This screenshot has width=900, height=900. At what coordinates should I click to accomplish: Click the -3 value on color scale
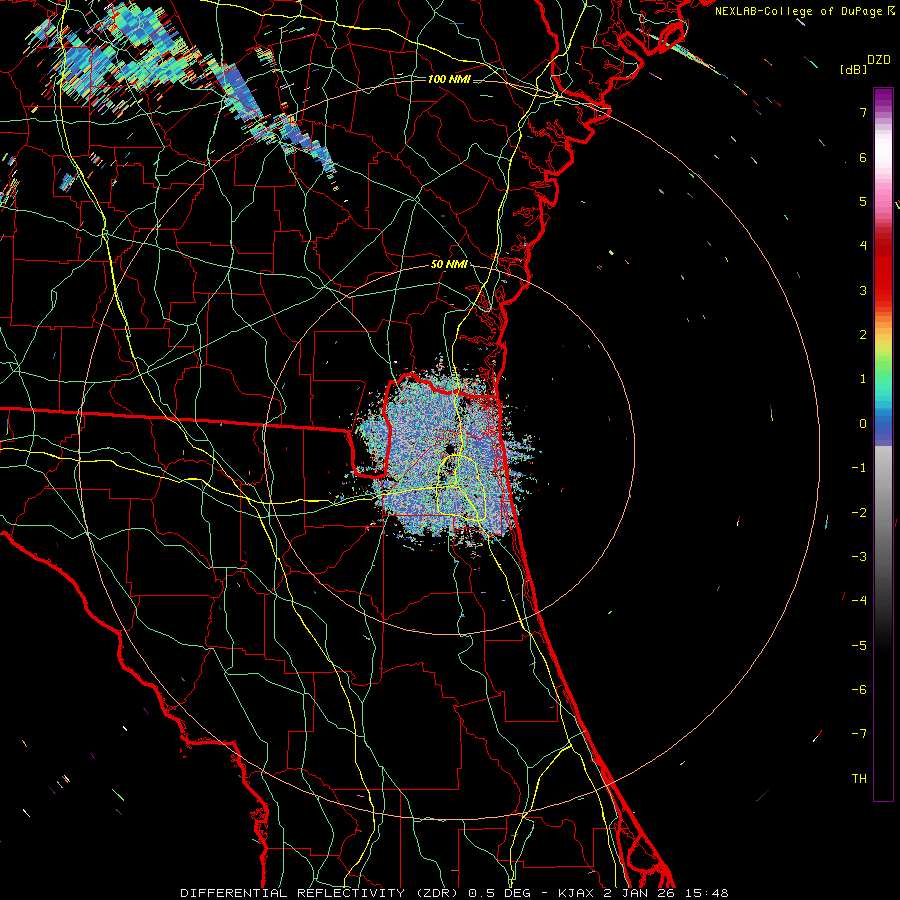tap(859, 557)
